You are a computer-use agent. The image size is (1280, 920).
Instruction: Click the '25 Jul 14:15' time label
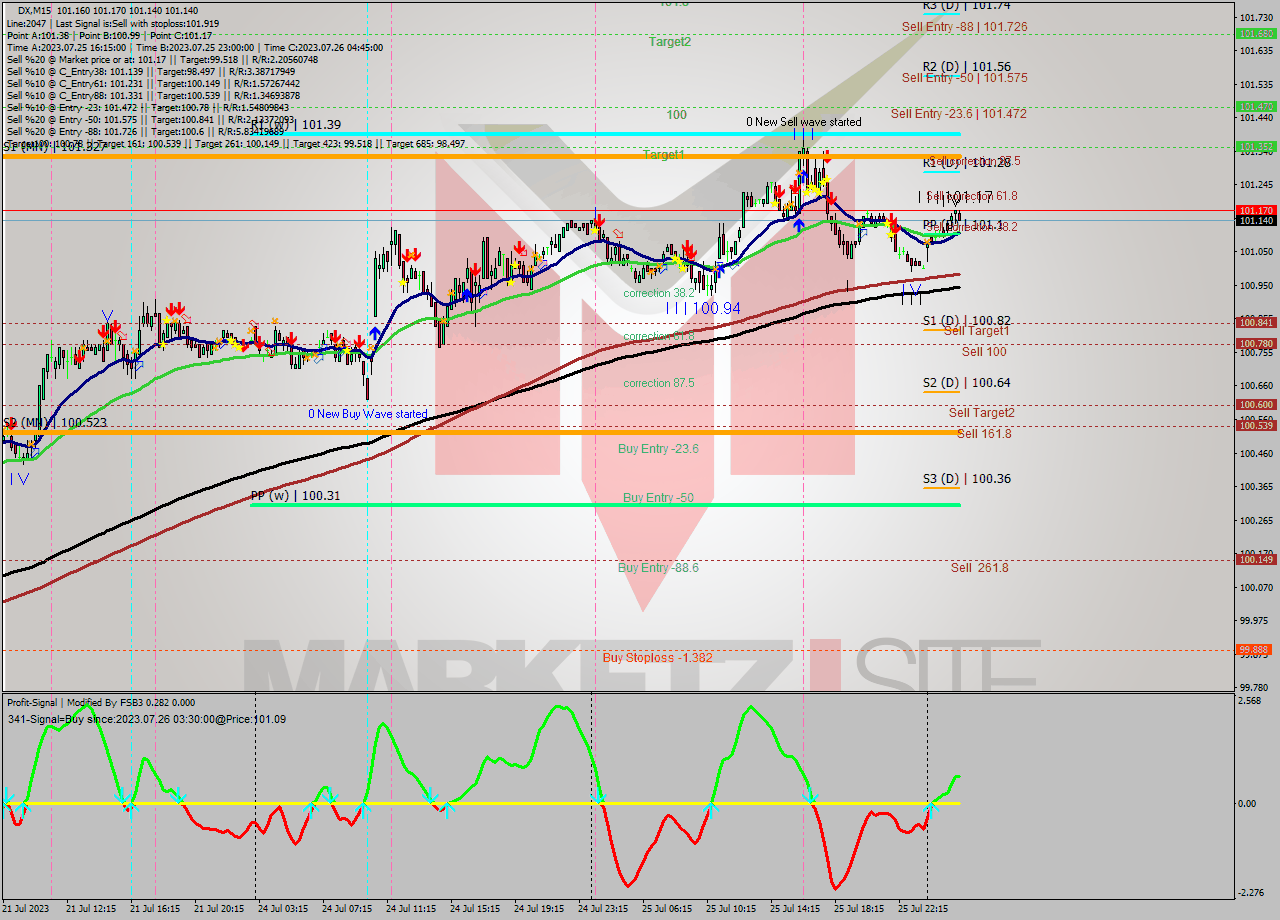[795, 909]
